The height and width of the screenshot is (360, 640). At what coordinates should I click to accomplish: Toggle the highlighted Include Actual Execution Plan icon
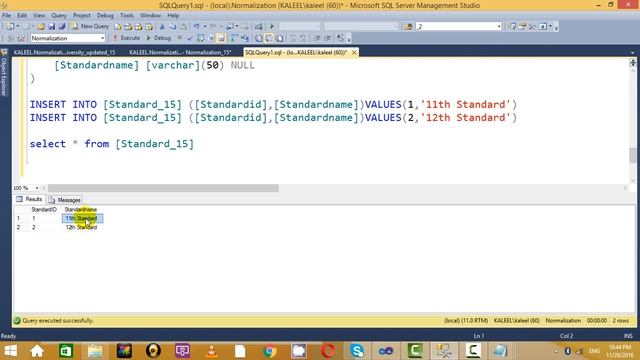[x=221, y=38]
